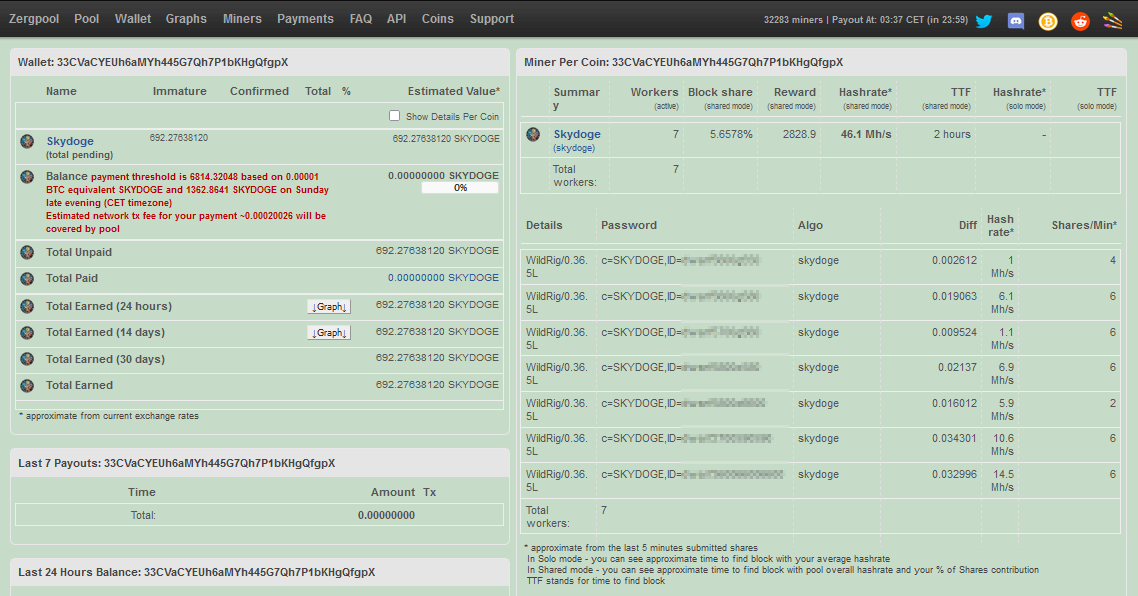Open the 24 hours Graph button
Viewport: 1138px width, 596px height.
click(329, 306)
